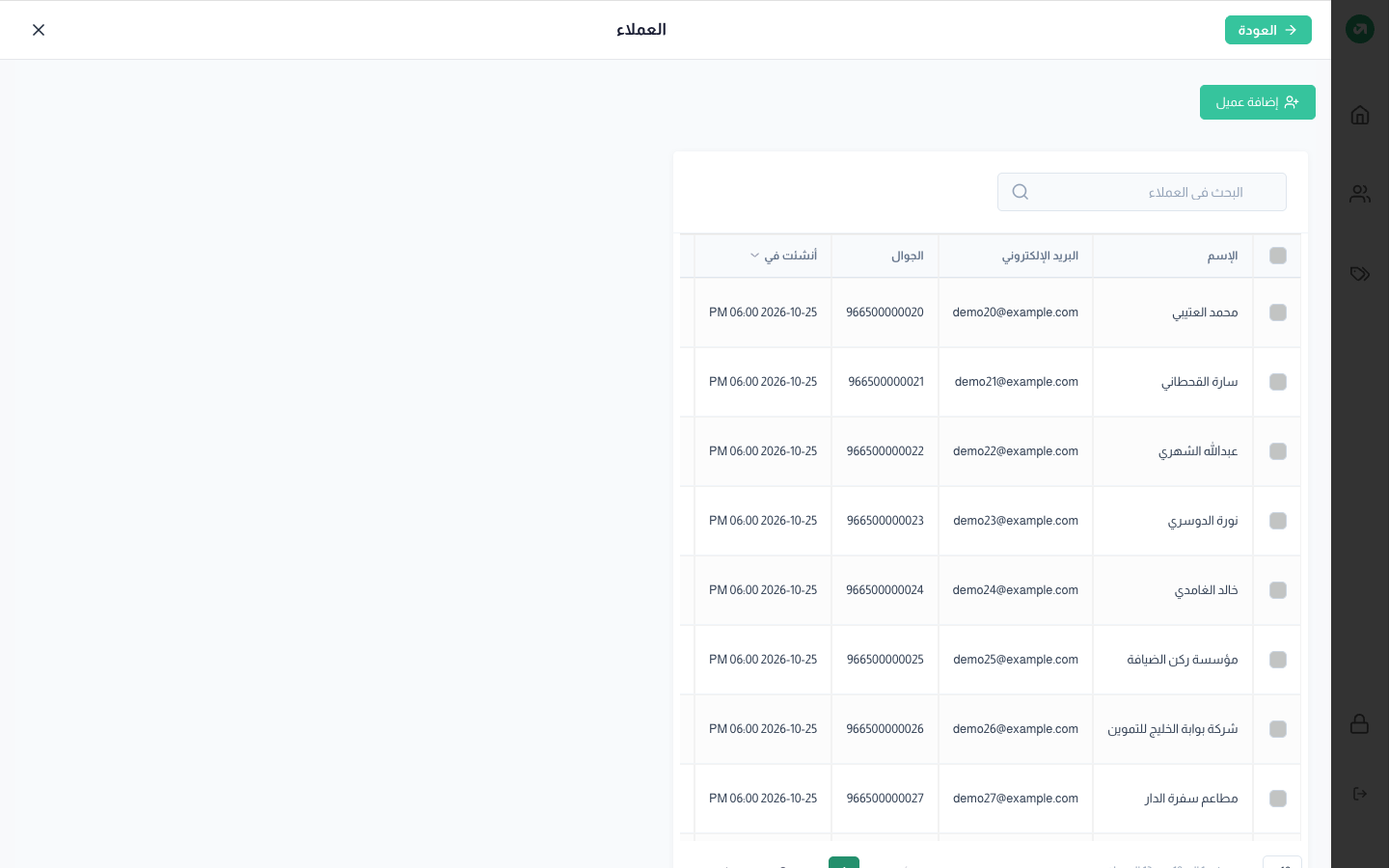Focus the البحث في العملاء search field
This screenshot has height=868, width=1389.
click(x=1142, y=192)
